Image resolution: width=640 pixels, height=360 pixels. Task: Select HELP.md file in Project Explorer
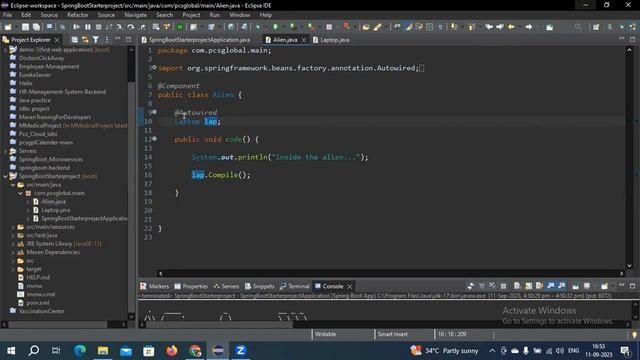point(38,278)
